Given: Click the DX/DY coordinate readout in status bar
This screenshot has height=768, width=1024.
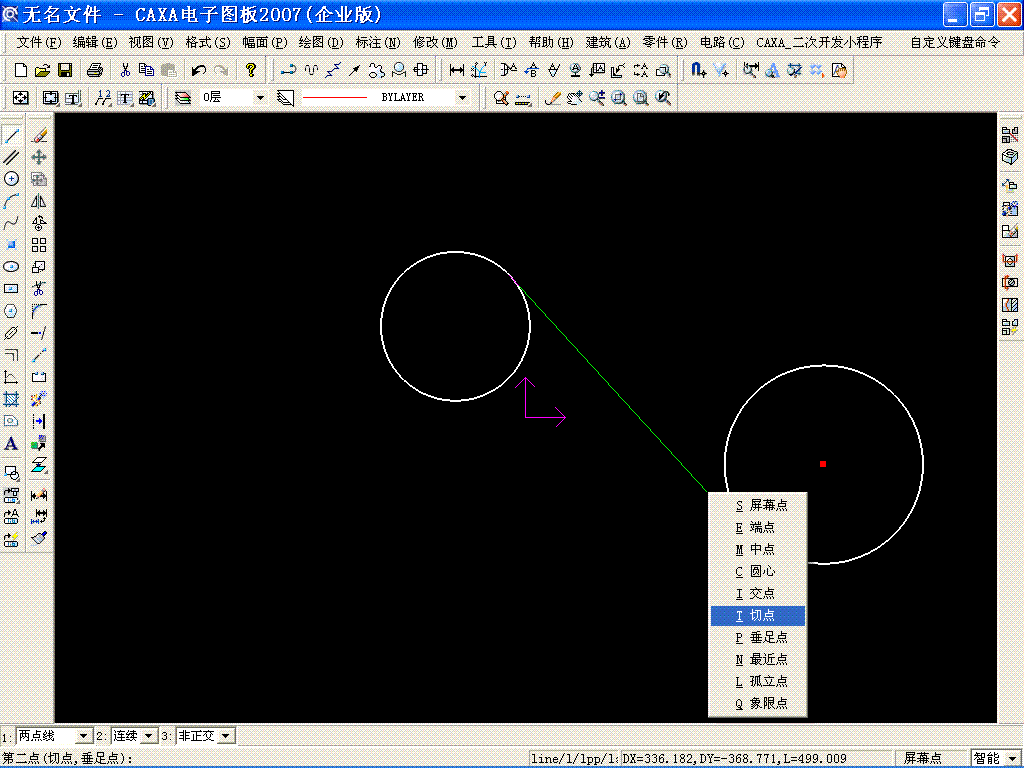Looking at the screenshot, I should [756, 758].
